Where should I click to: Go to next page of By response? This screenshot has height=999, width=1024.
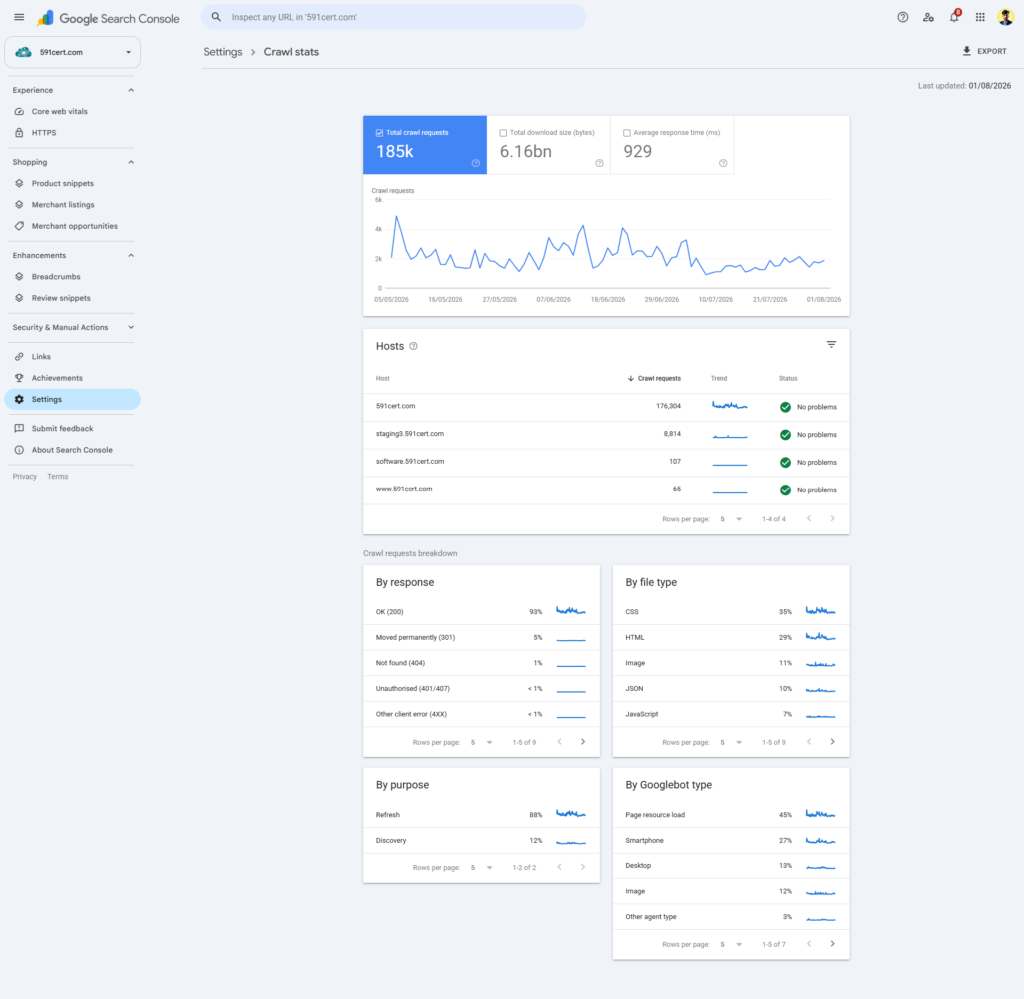click(x=583, y=742)
